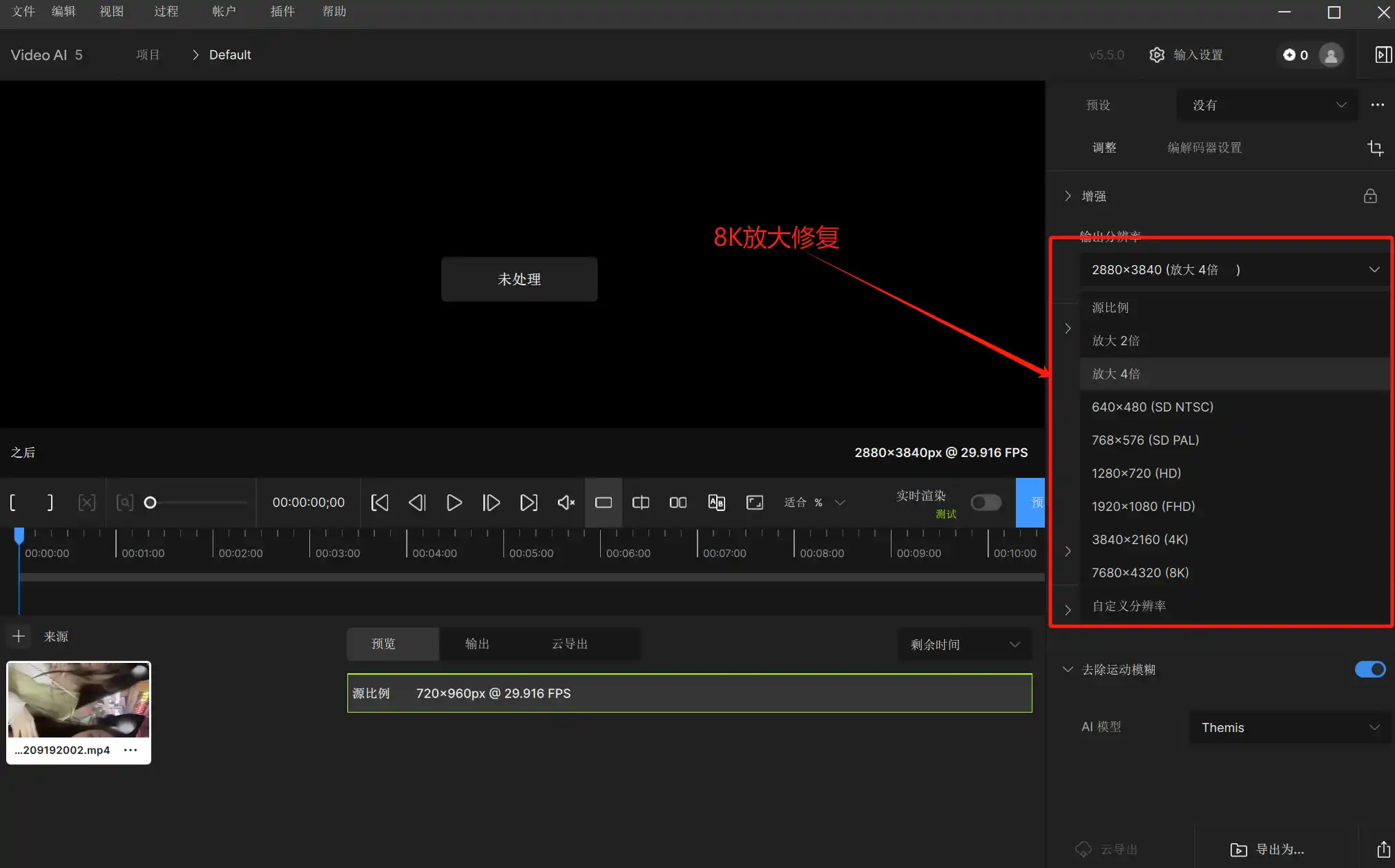
Task: Expand the 增强 section
Action: tap(1068, 196)
